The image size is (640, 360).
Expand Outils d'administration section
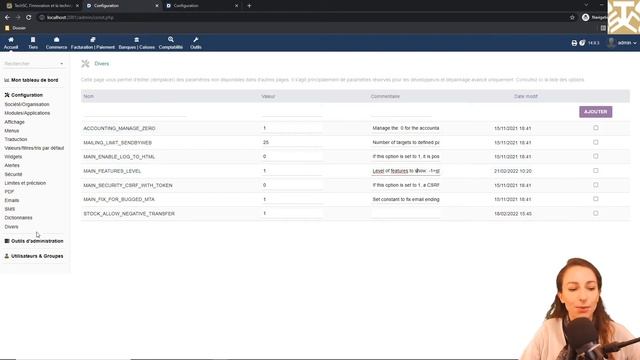(37, 241)
